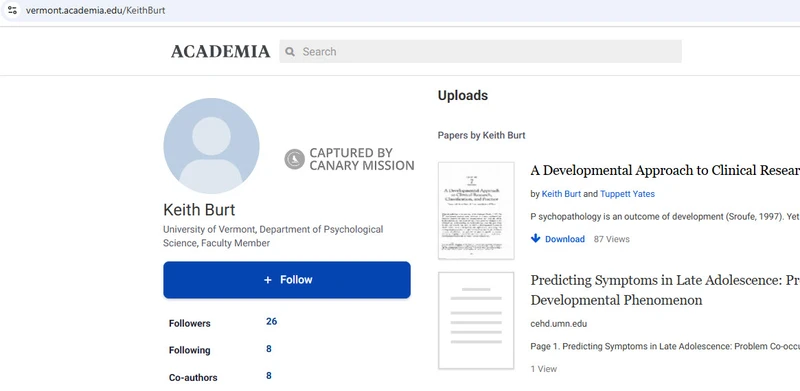This screenshot has height=391, width=800.
Task: Open the Academia logo homepage link
Action: 220,52
